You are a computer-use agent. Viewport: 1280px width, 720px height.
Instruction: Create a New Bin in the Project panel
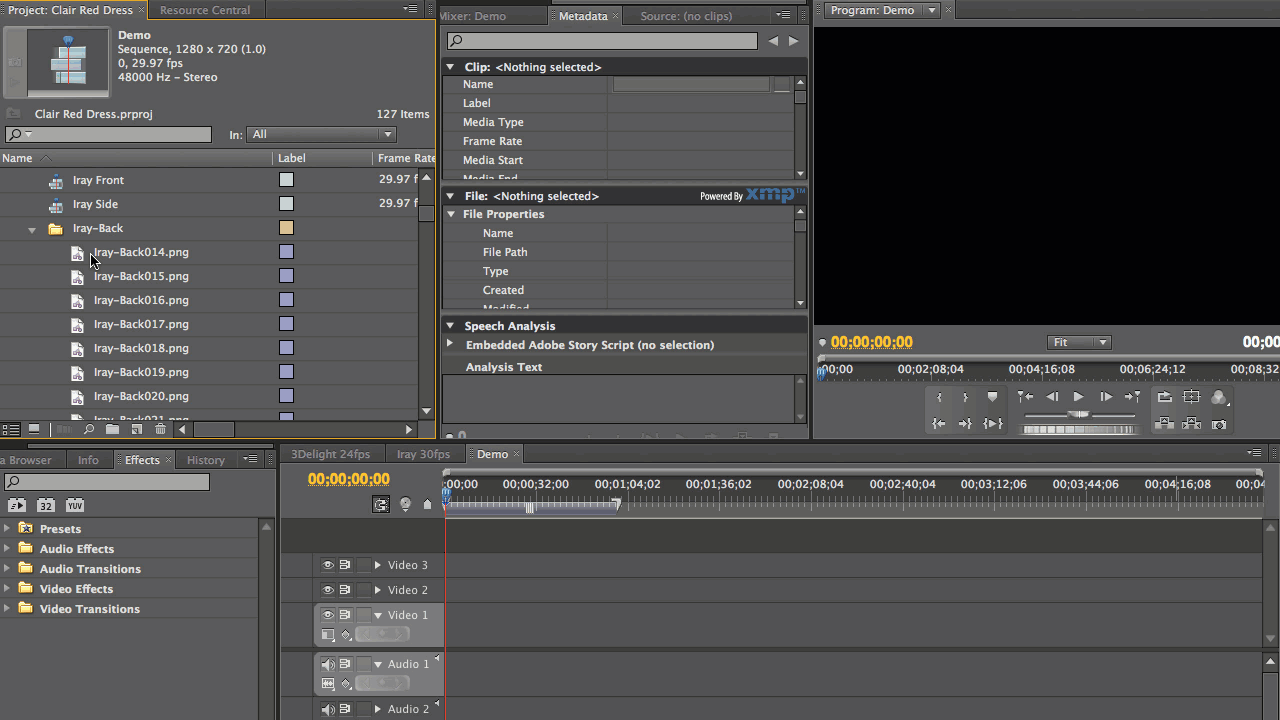tap(112, 429)
